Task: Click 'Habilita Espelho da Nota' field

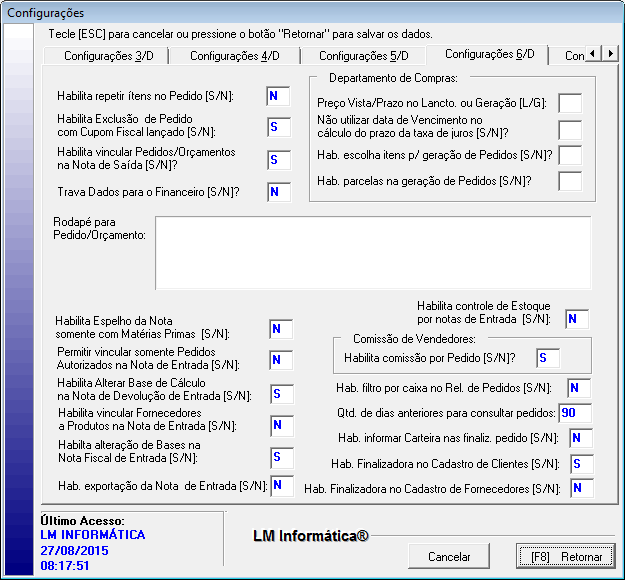Action: (281, 329)
